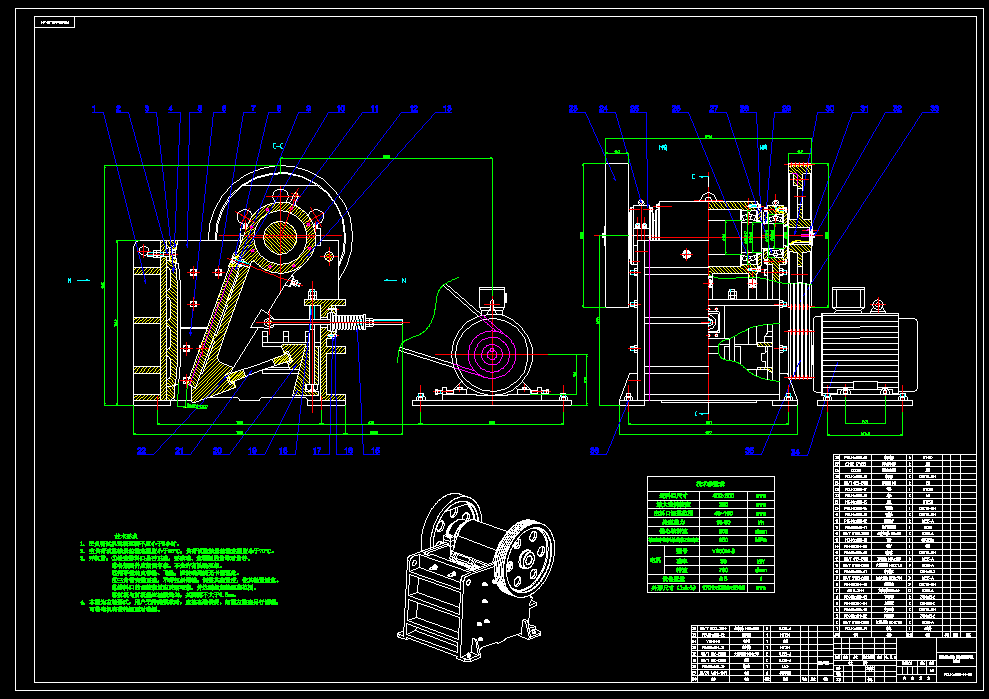Viewport: 989px width, 699px height.
Task: Select part balloon number 9
Action: coord(308,109)
